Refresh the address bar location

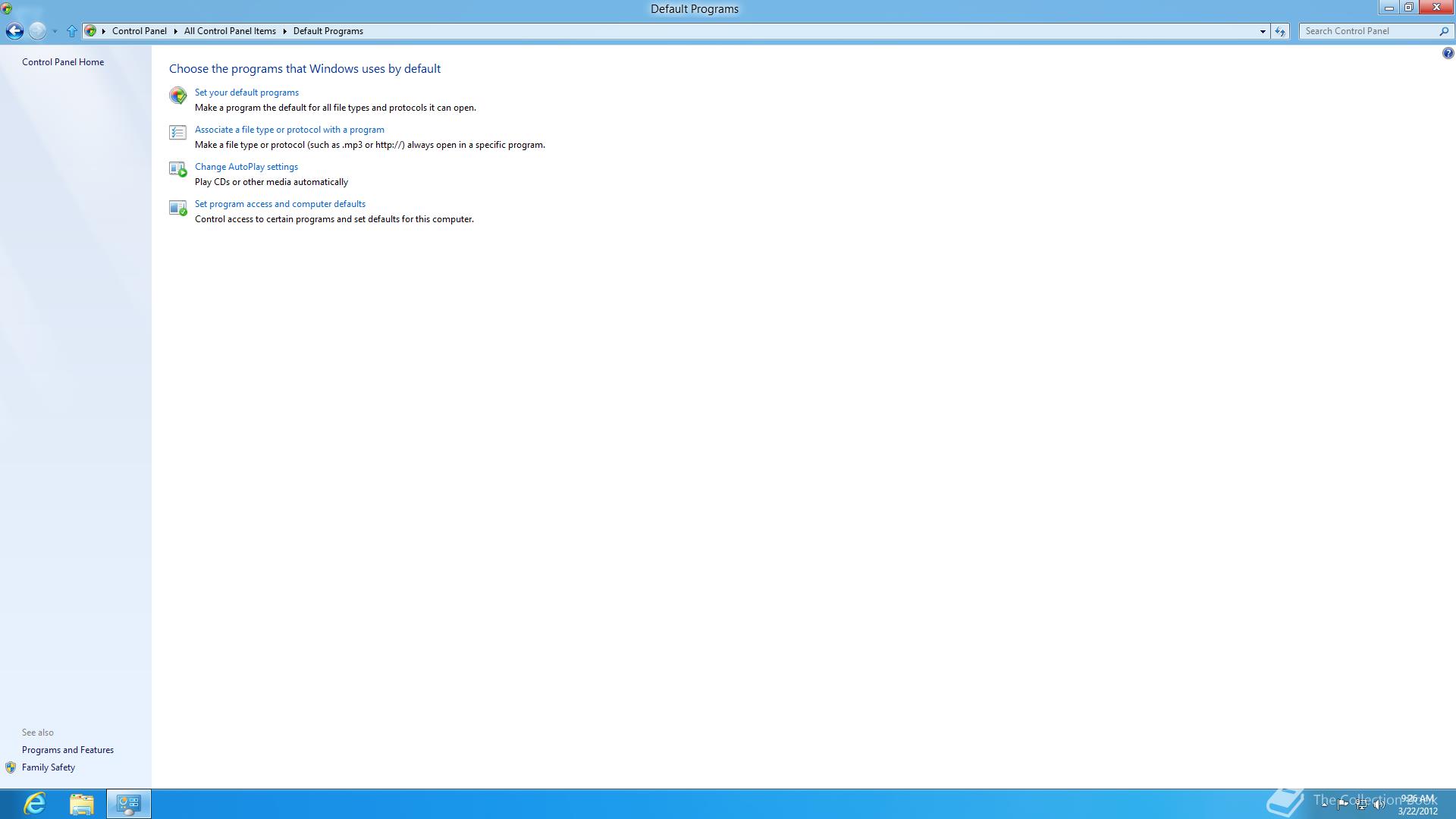tap(1280, 31)
